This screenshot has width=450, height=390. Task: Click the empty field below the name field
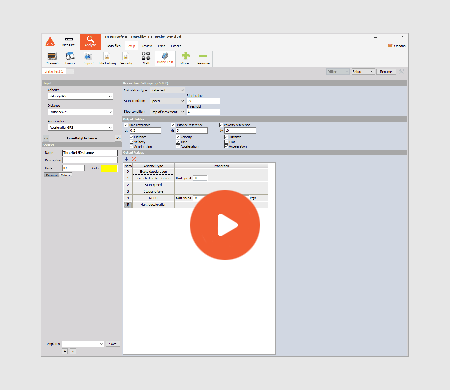coord(90,160)
